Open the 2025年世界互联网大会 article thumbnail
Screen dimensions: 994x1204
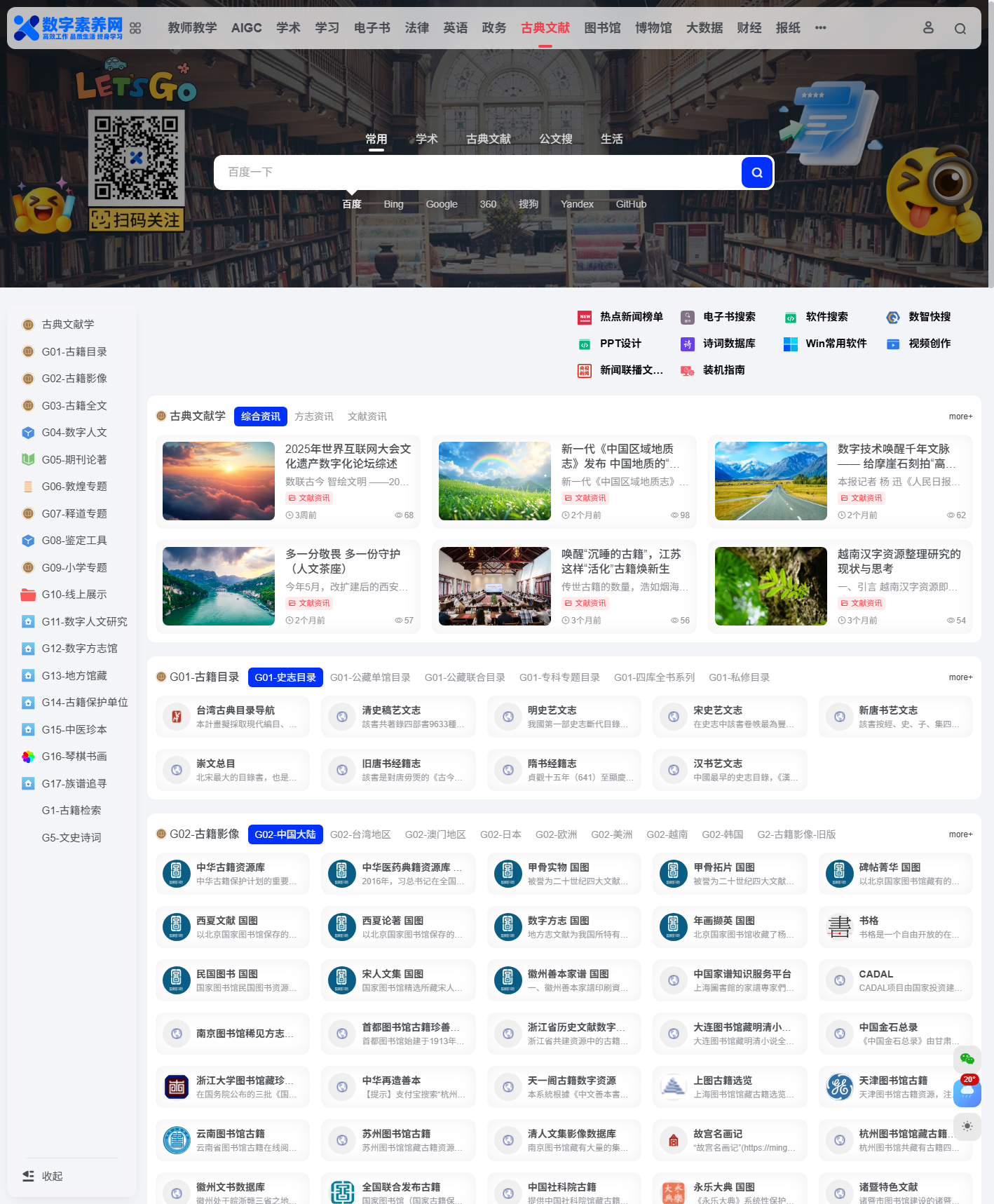click(x=219, y=481)
